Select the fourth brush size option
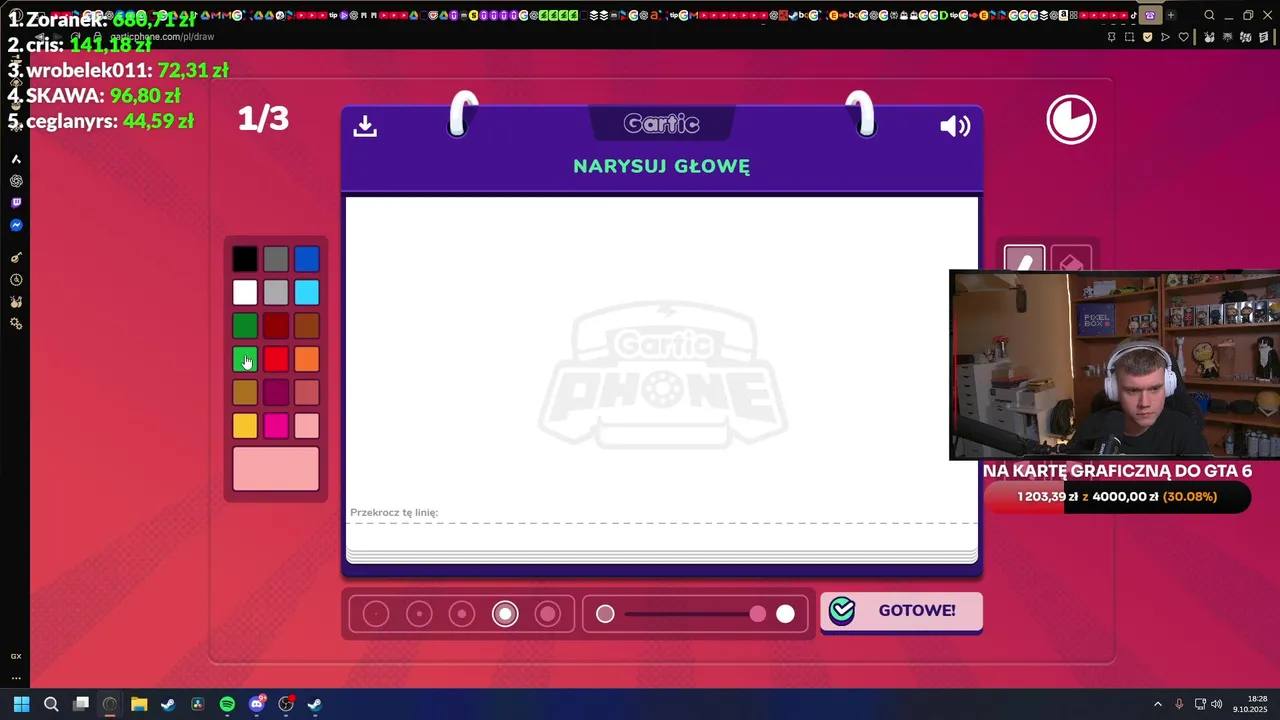Image resolution: width=1280 pixels, height=720 pixels. [505, 614]
